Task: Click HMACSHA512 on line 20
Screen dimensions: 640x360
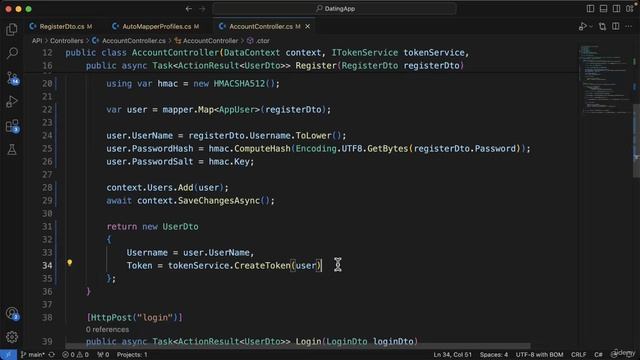Action: tap(239, 84)
